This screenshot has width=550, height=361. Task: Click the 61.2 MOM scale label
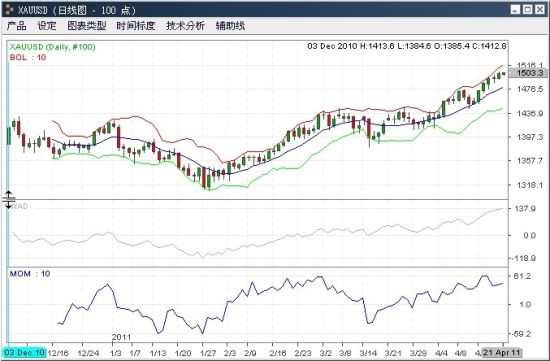pyautogui.click(x=522, y=276)
